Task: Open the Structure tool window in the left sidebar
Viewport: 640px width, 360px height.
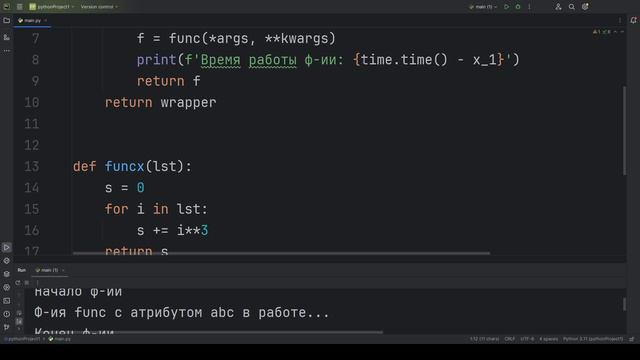Action: [7, 38]
